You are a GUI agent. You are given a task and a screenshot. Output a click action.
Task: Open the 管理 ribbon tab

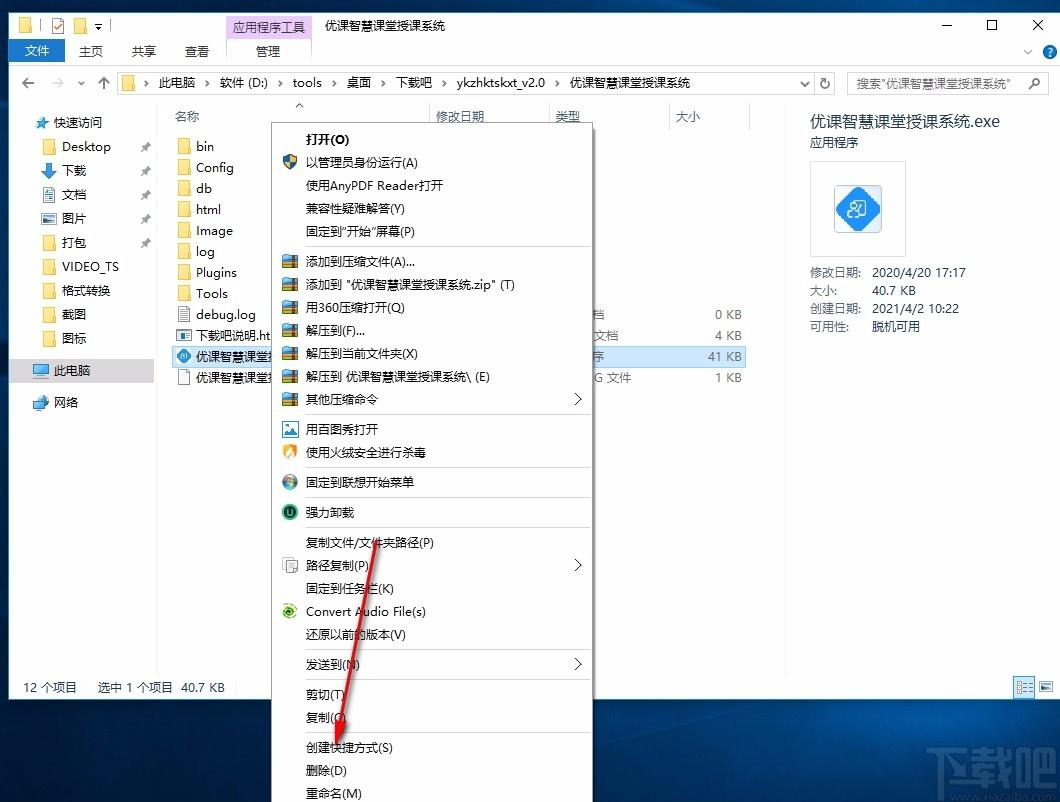coord(268,51)
